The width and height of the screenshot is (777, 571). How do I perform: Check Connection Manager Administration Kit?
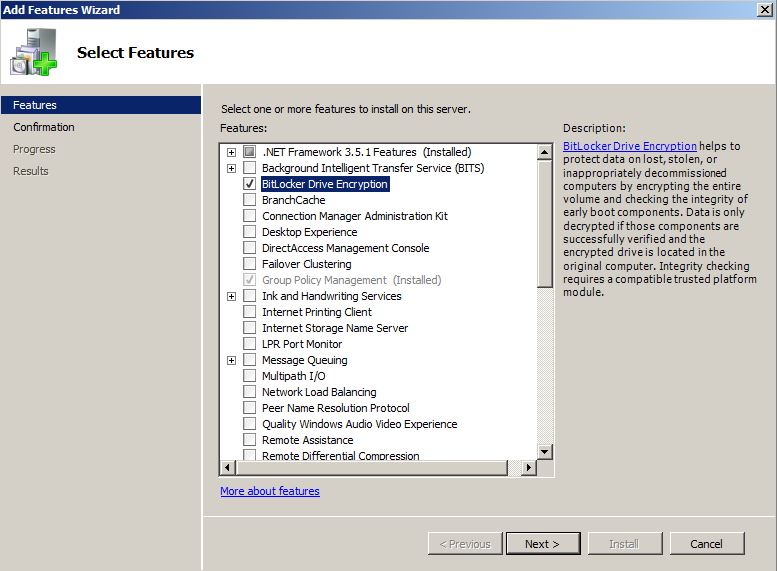coord(250,216)
